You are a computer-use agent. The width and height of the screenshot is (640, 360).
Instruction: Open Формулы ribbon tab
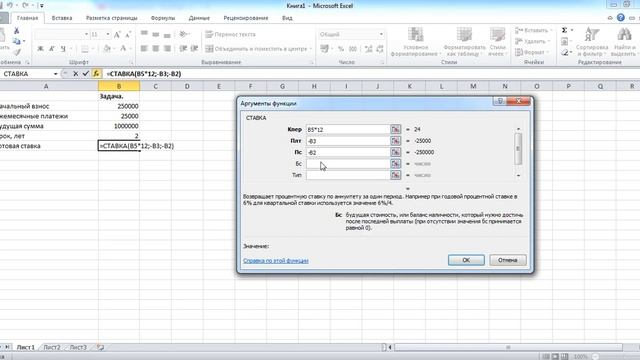163,18
